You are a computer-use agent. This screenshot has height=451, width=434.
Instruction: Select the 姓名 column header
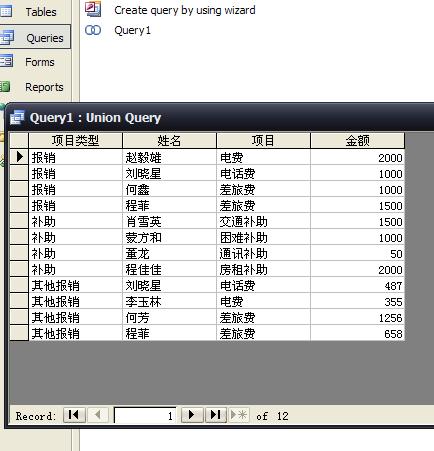(169, 140)
